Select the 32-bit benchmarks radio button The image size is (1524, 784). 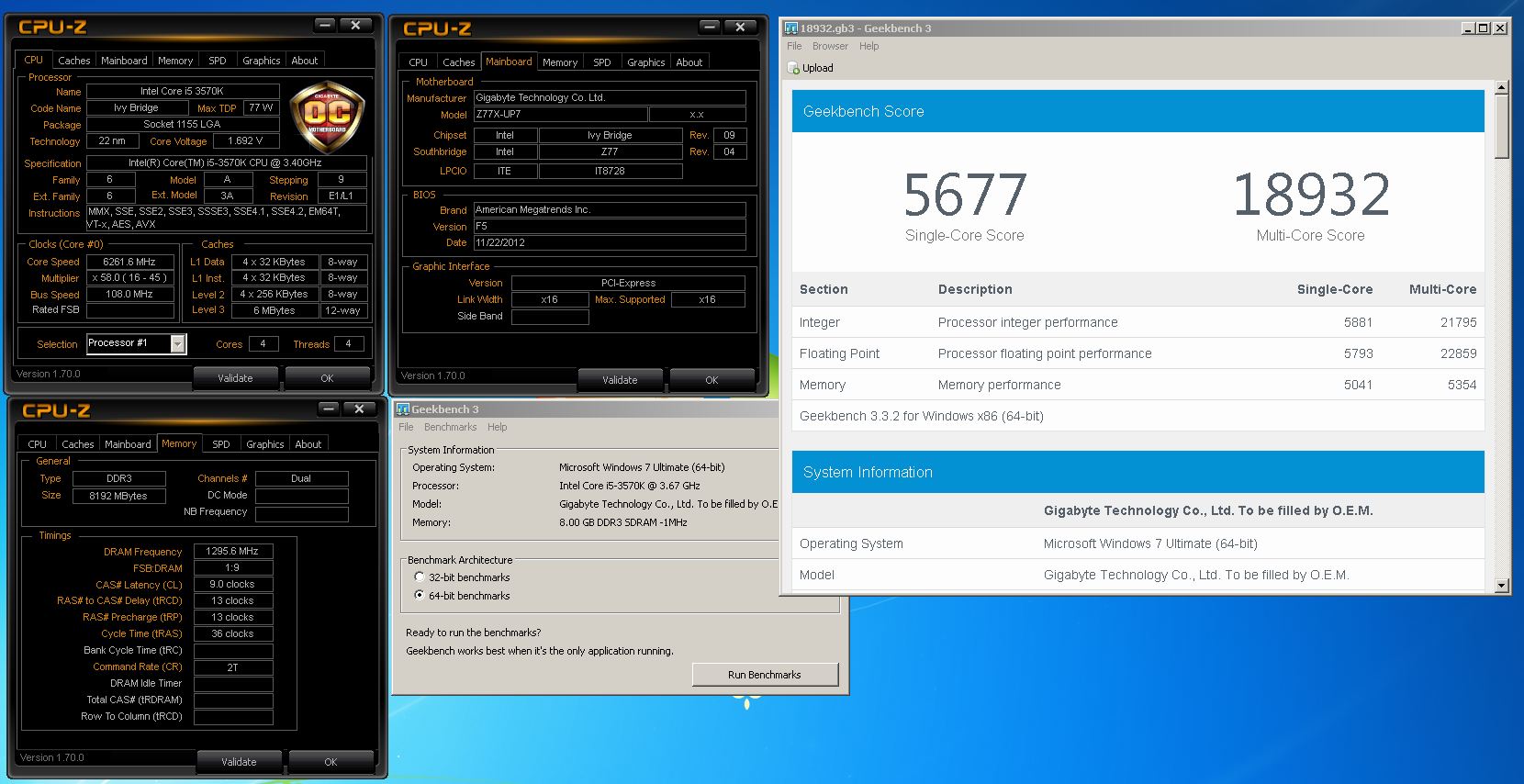tap(420, 577)
